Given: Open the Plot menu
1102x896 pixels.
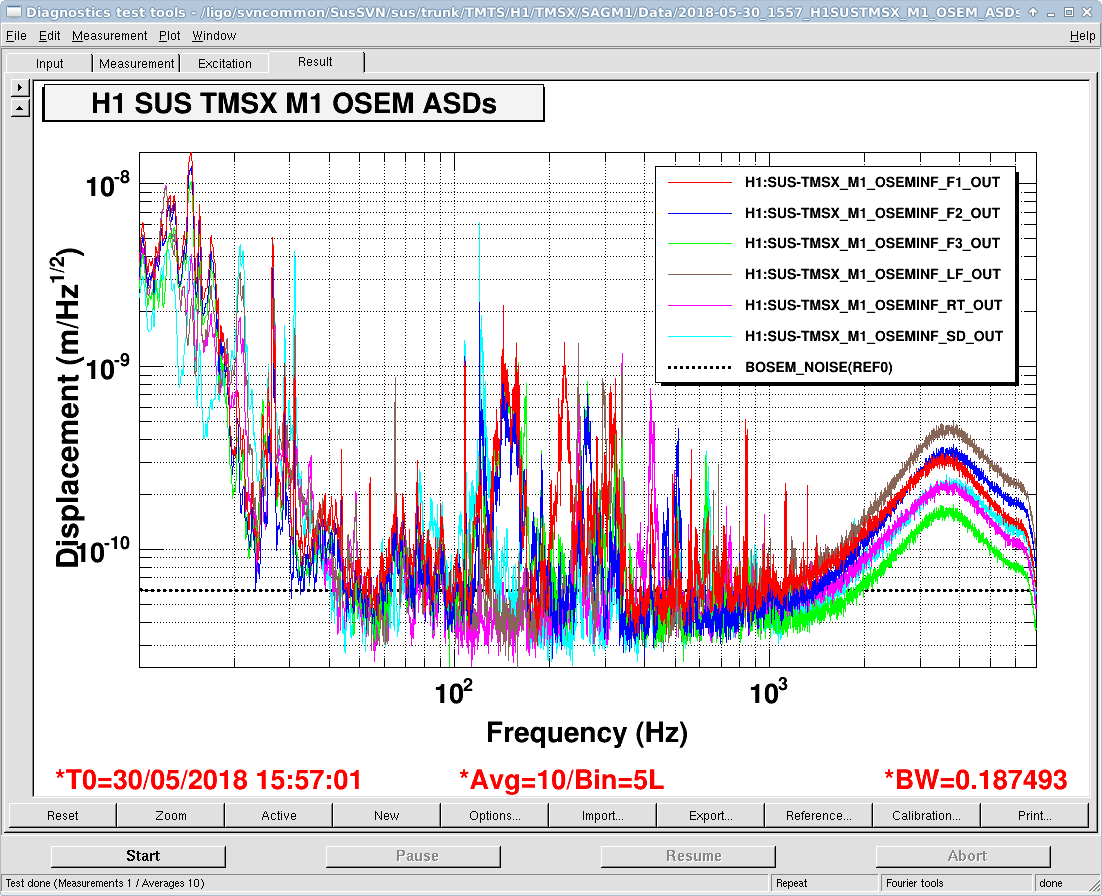Looking at the screenshot, I should click(170, 36).
